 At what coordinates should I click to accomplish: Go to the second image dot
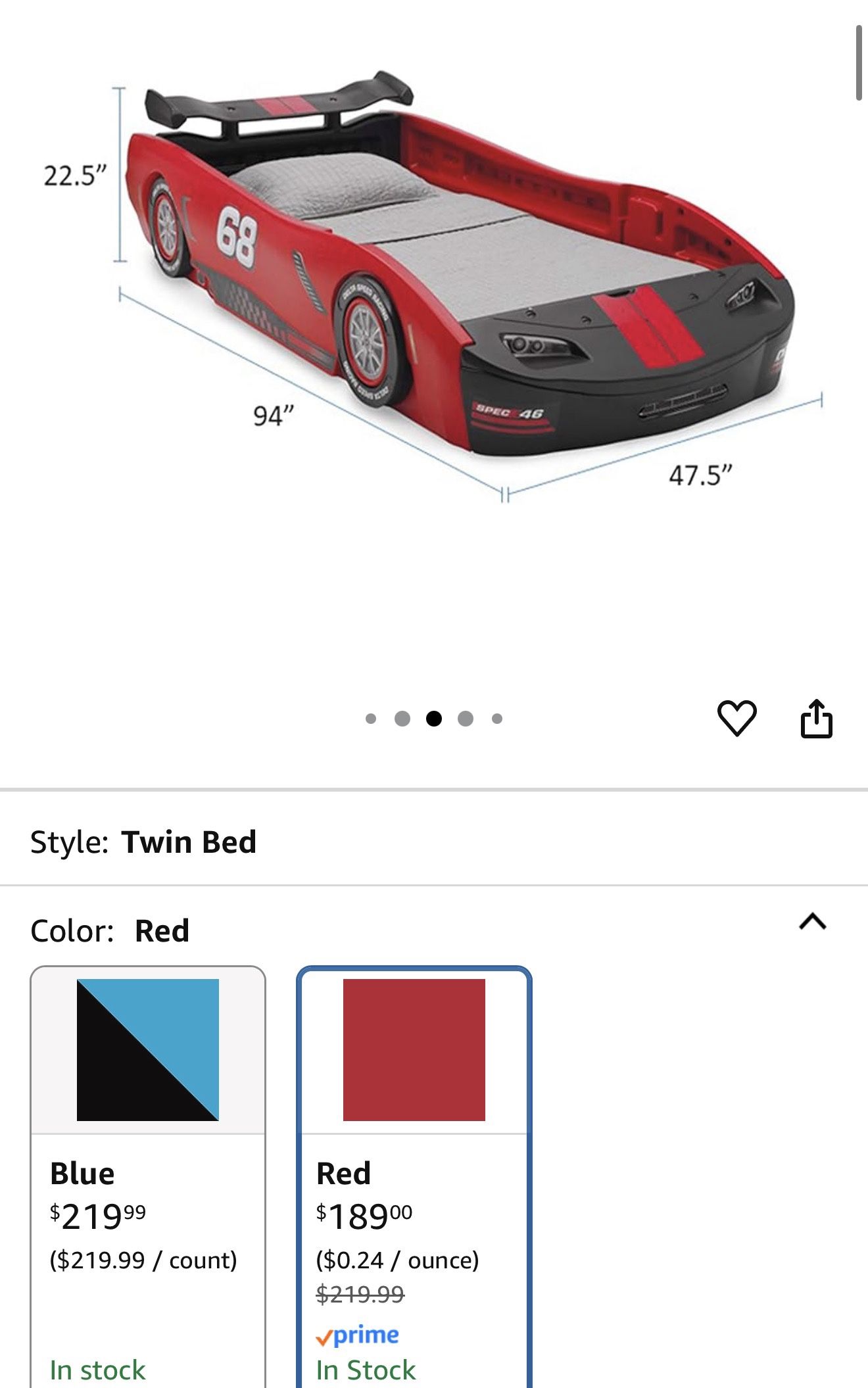(x=402, y=719)
